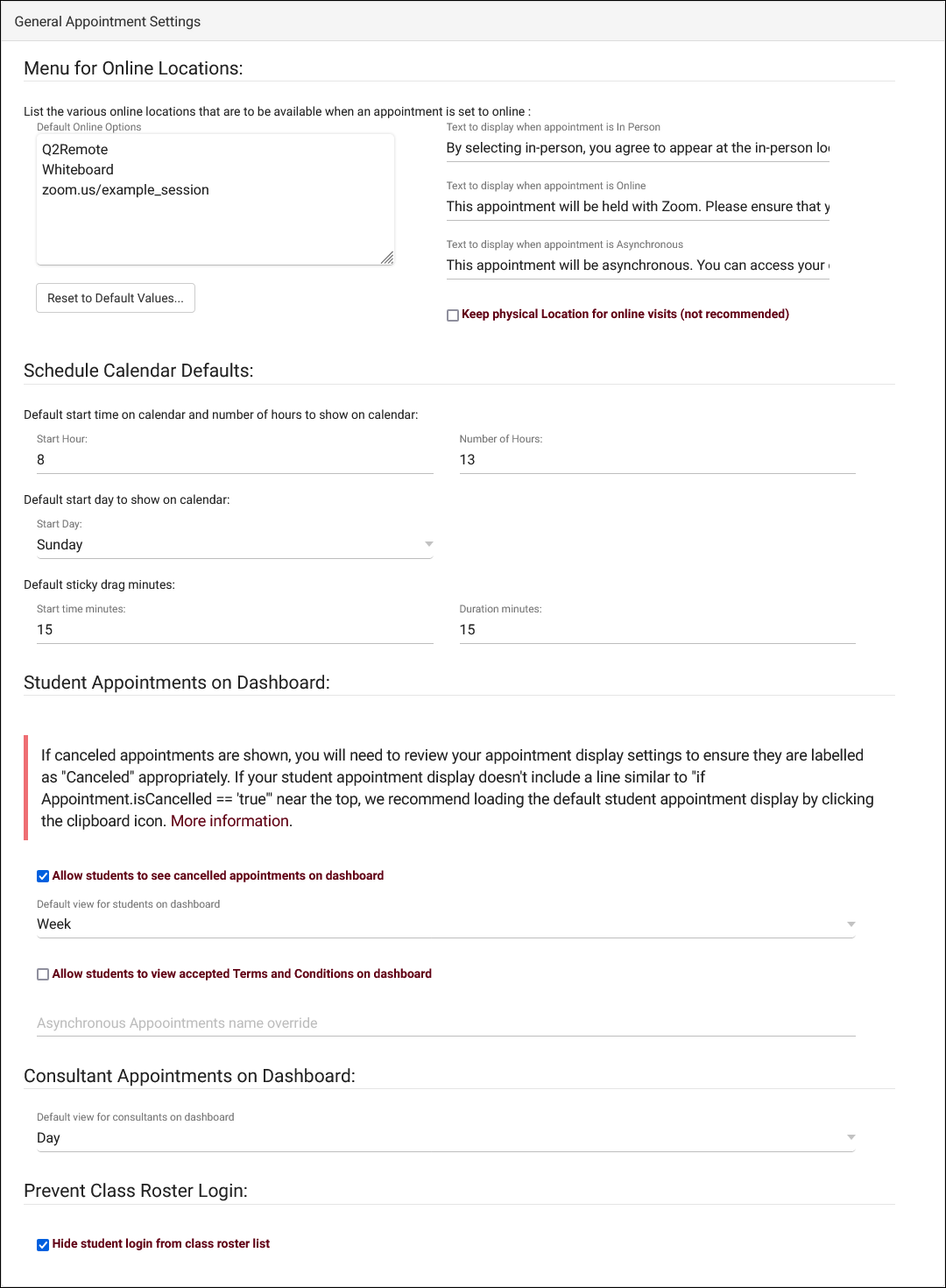Click the Start Hour input field

(235, 460)
